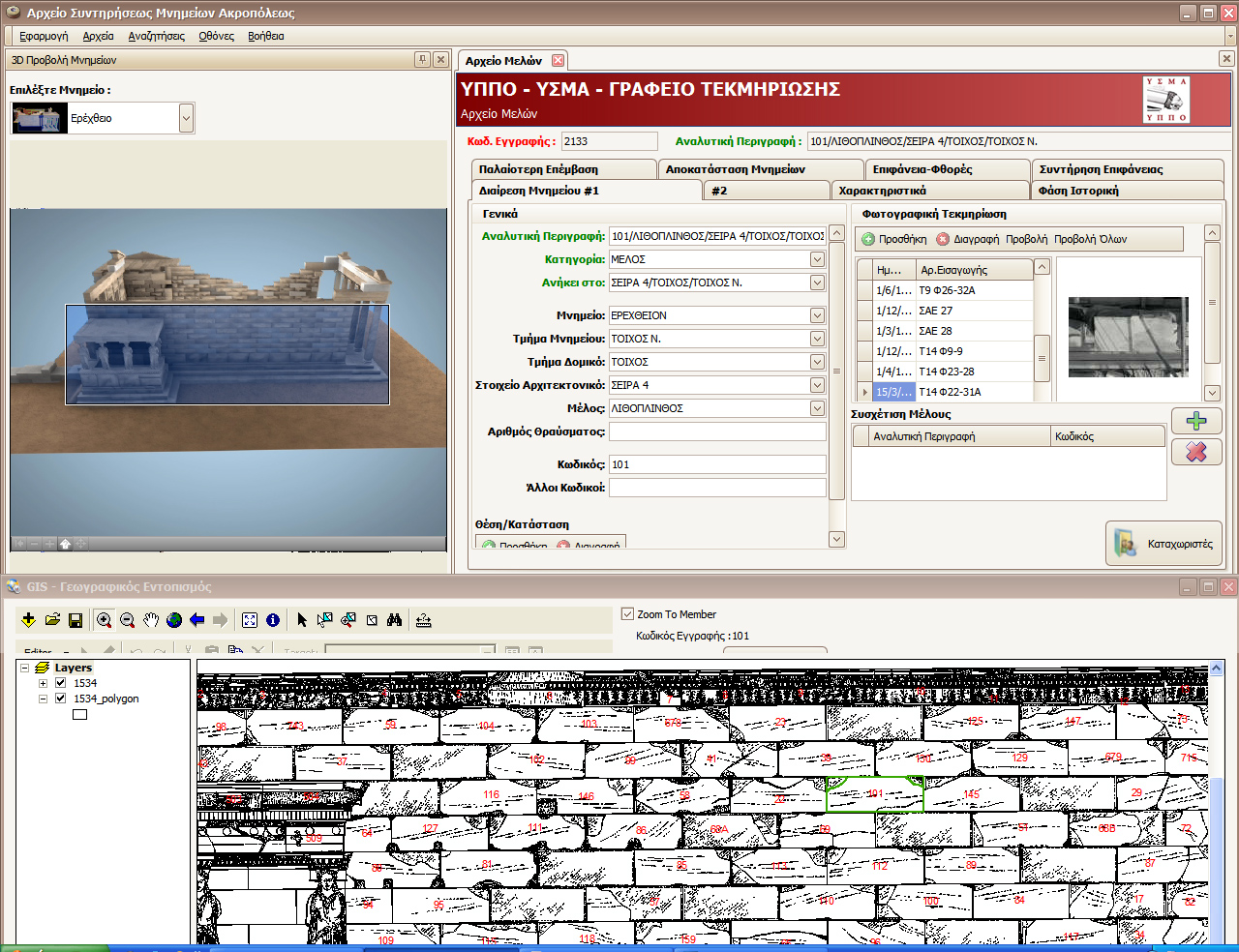
Task: Open the Οθόνες menu
Action: click(x=216, y=36)
